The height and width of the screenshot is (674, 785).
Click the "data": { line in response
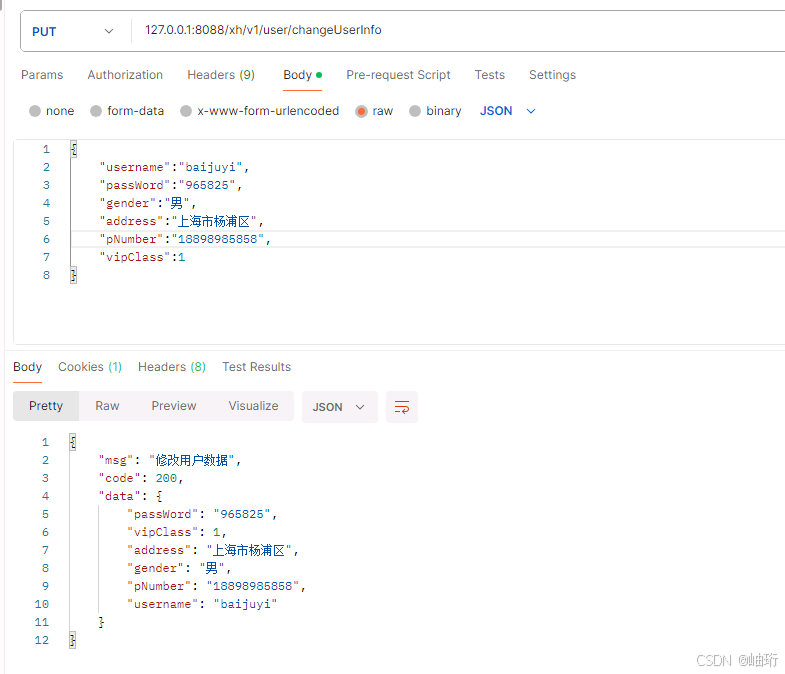pos(130,496)
